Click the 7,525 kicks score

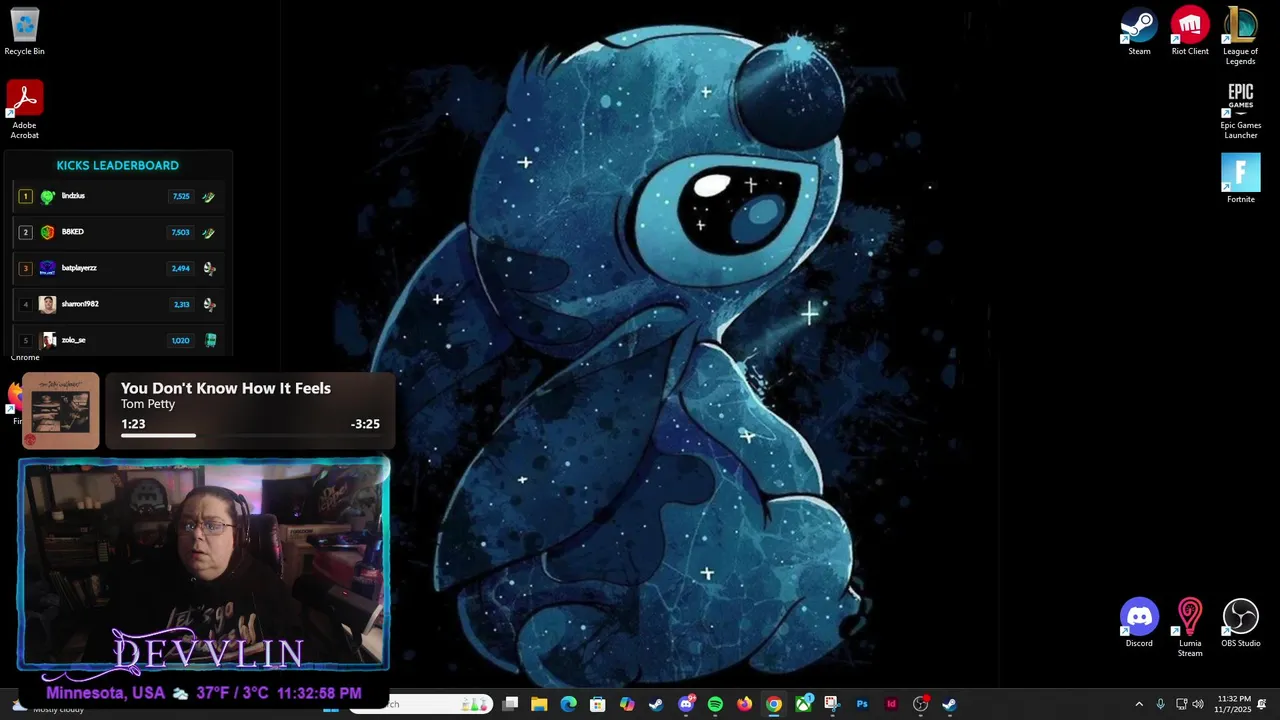181,197
